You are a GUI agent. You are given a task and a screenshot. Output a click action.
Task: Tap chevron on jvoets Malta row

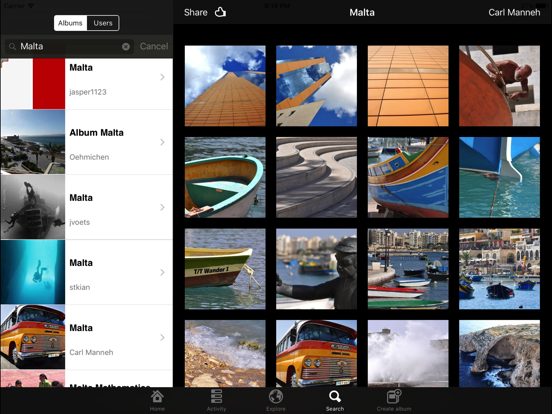[x=162, y=207]
